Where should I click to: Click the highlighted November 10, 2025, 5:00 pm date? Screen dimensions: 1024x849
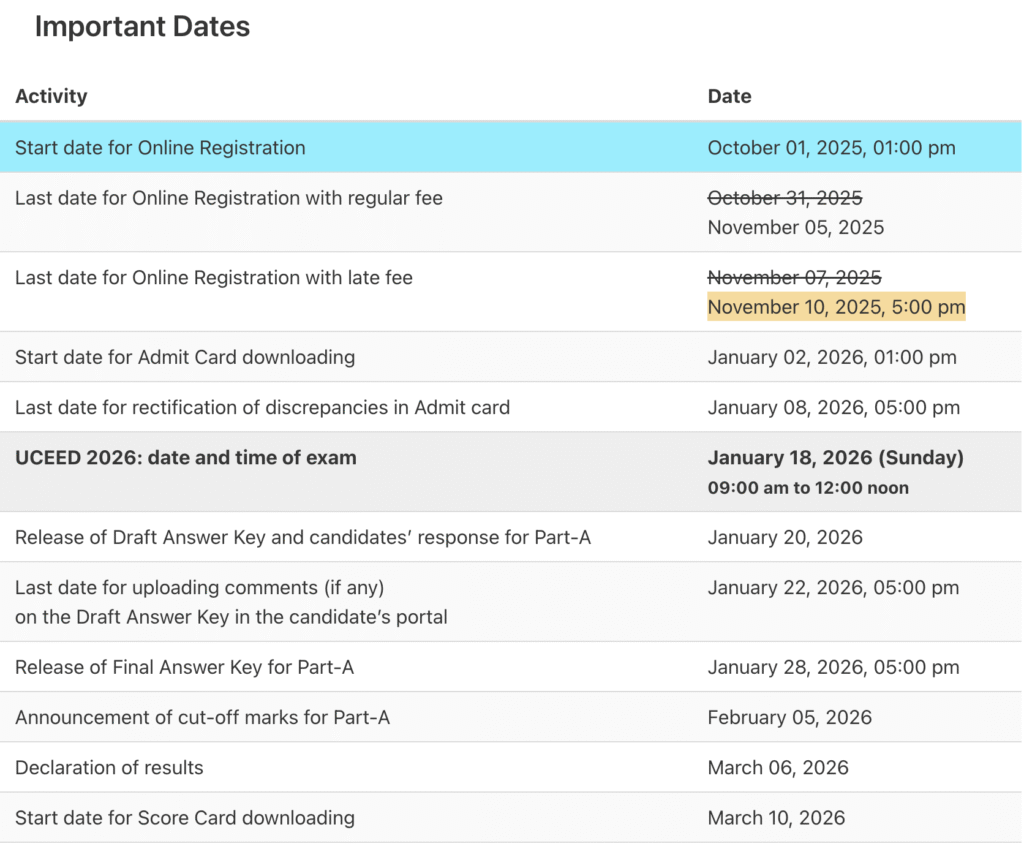click(836, 307)
